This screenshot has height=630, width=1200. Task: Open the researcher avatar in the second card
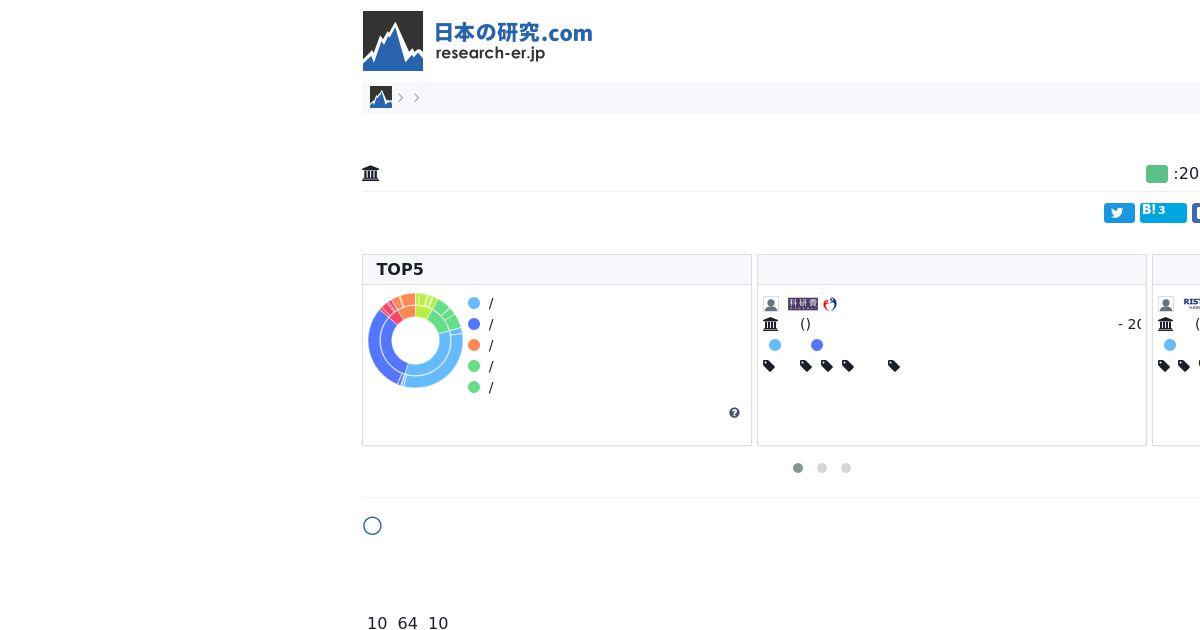click(x=771, y=304)
